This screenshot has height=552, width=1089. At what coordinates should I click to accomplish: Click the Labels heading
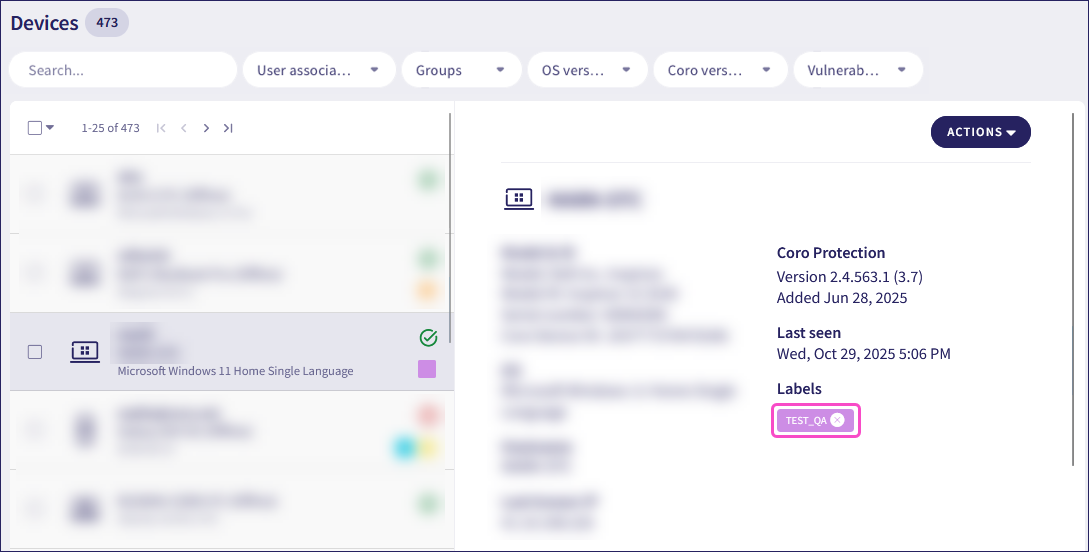pyautogui.click(x=799, y=389)
